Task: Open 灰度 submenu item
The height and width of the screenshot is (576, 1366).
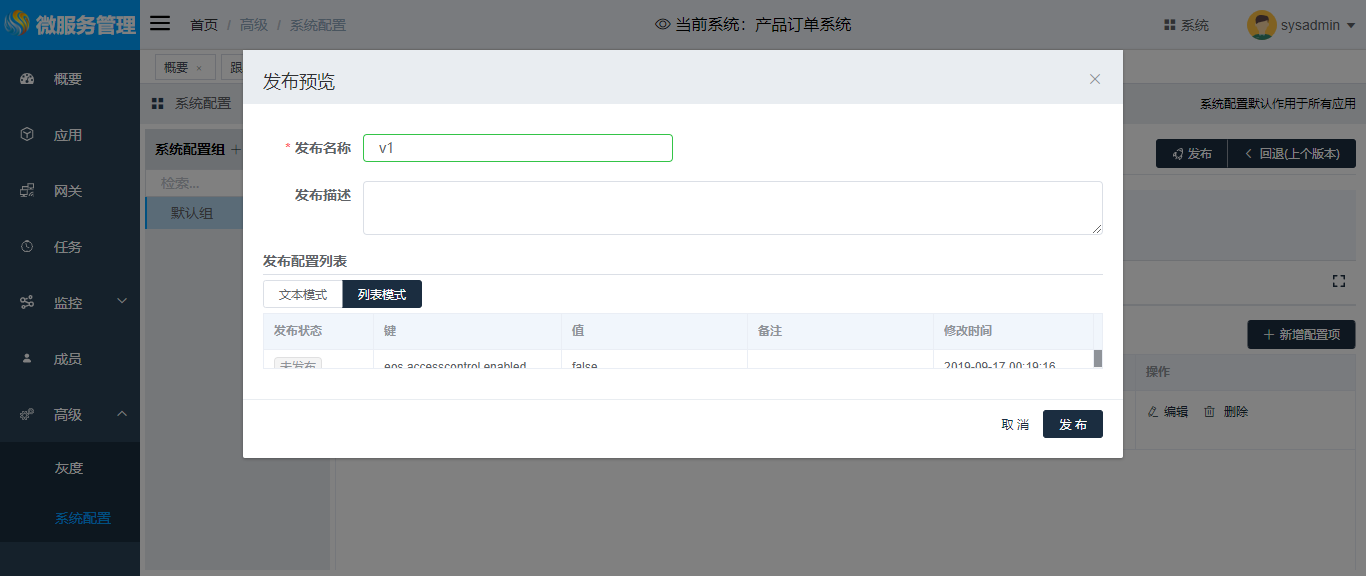Action: point(69,468)
